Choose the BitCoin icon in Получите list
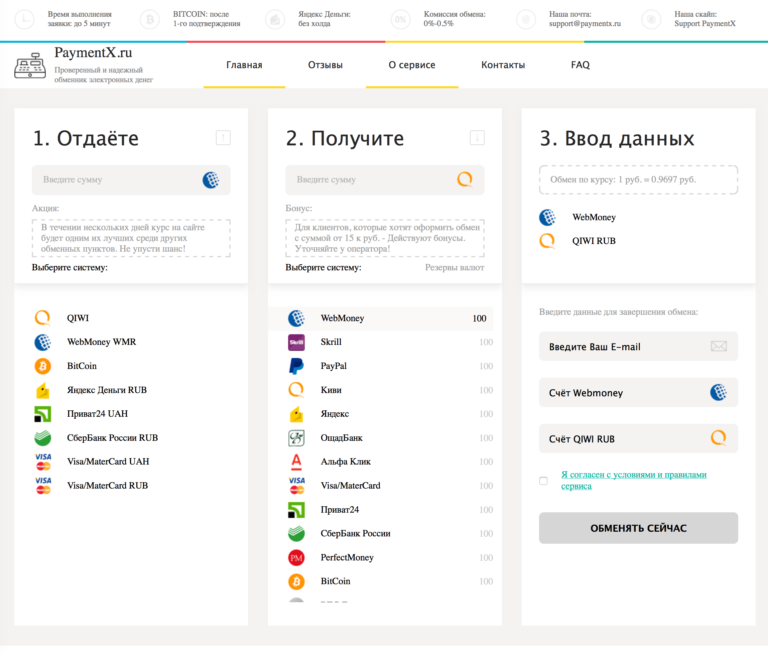The image size is (768, 653). (x=296, y=581)
